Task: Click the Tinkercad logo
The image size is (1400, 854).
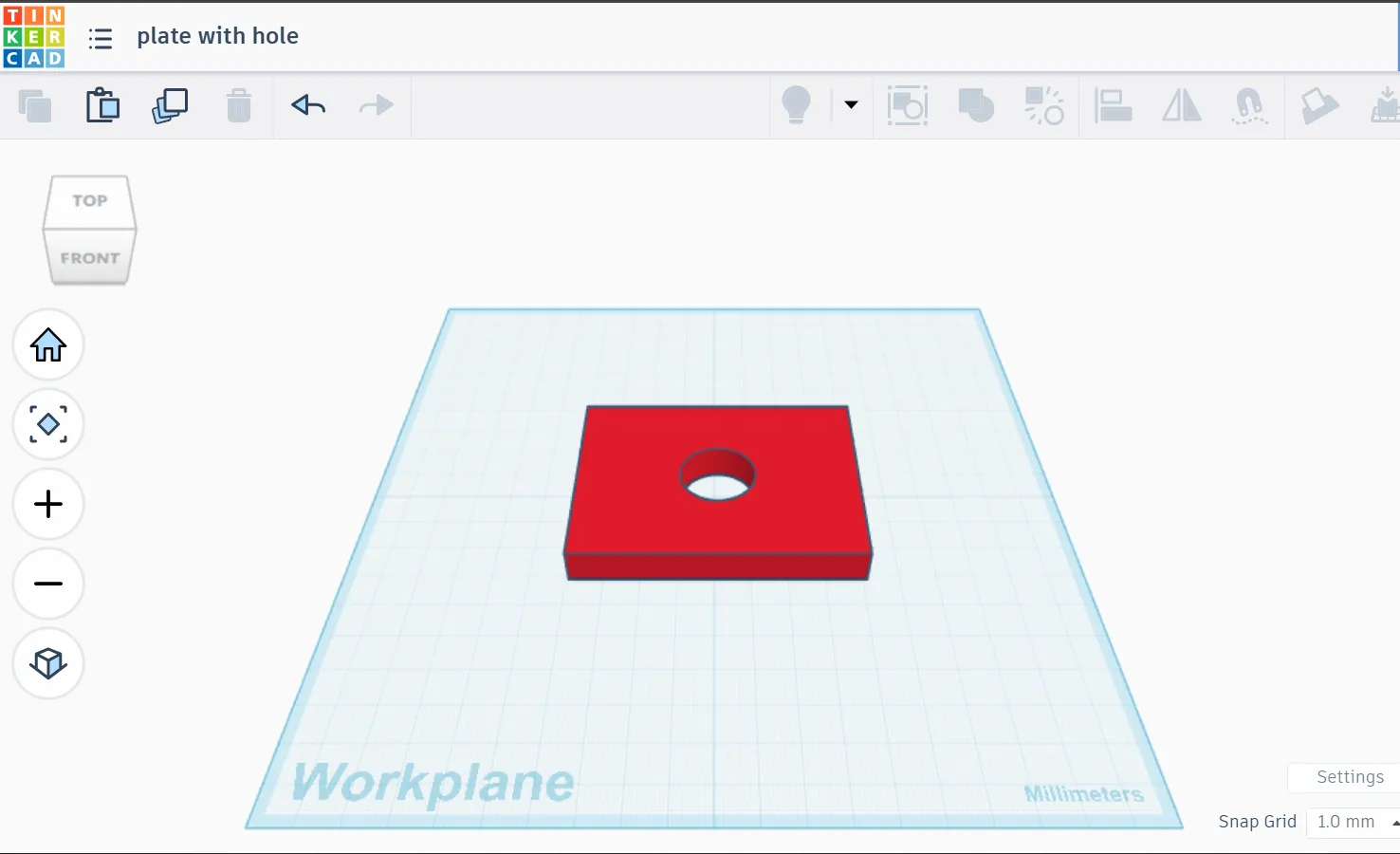Action: [x=34, y=37]
